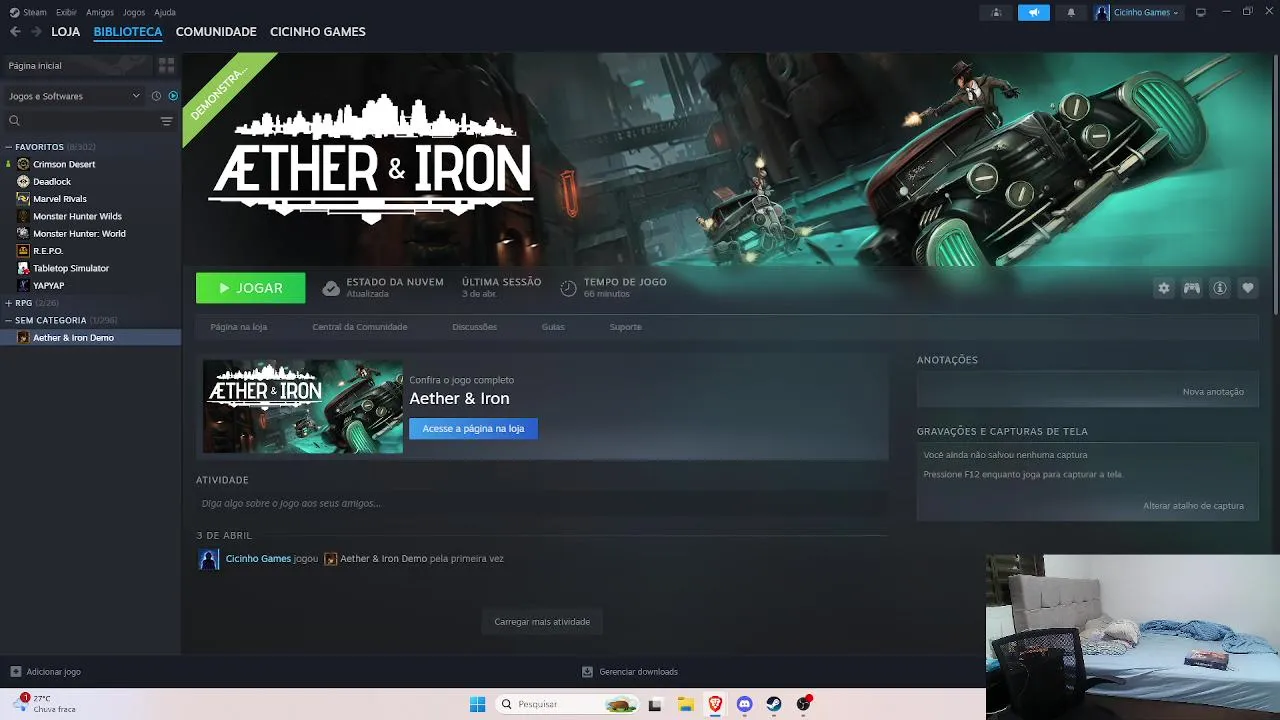The height and width of the screenshot is (720, 1280).
Task: Open the Suporte link
Action: (x=626, y=327)
